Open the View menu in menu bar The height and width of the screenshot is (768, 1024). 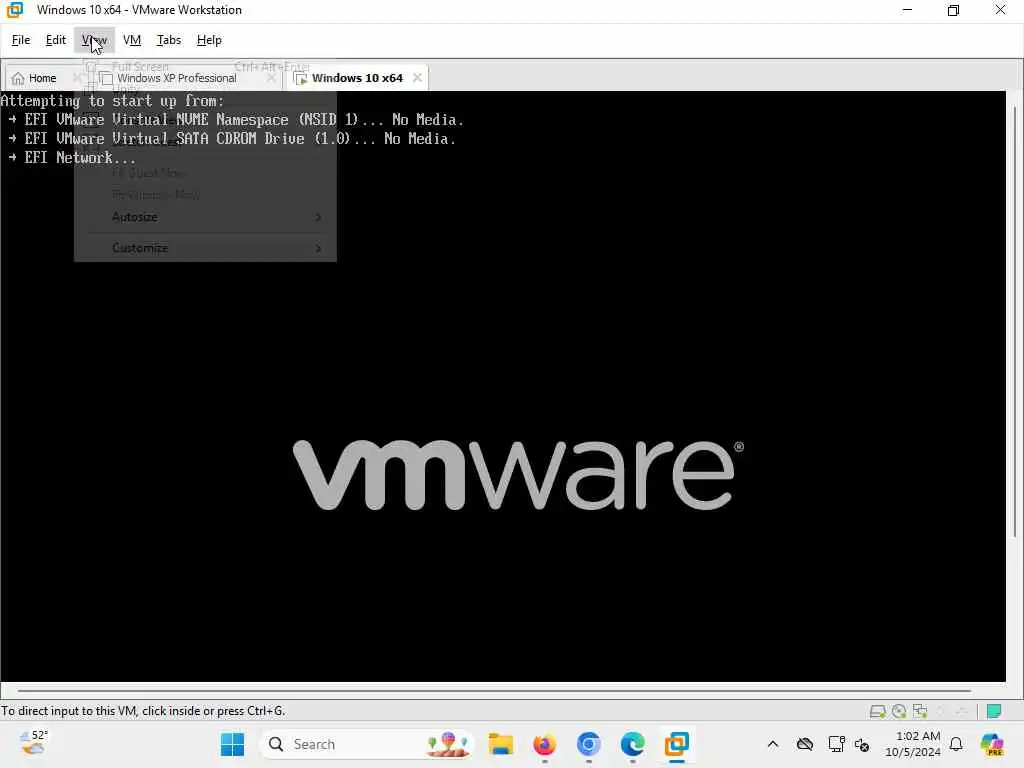click(94, 40)
